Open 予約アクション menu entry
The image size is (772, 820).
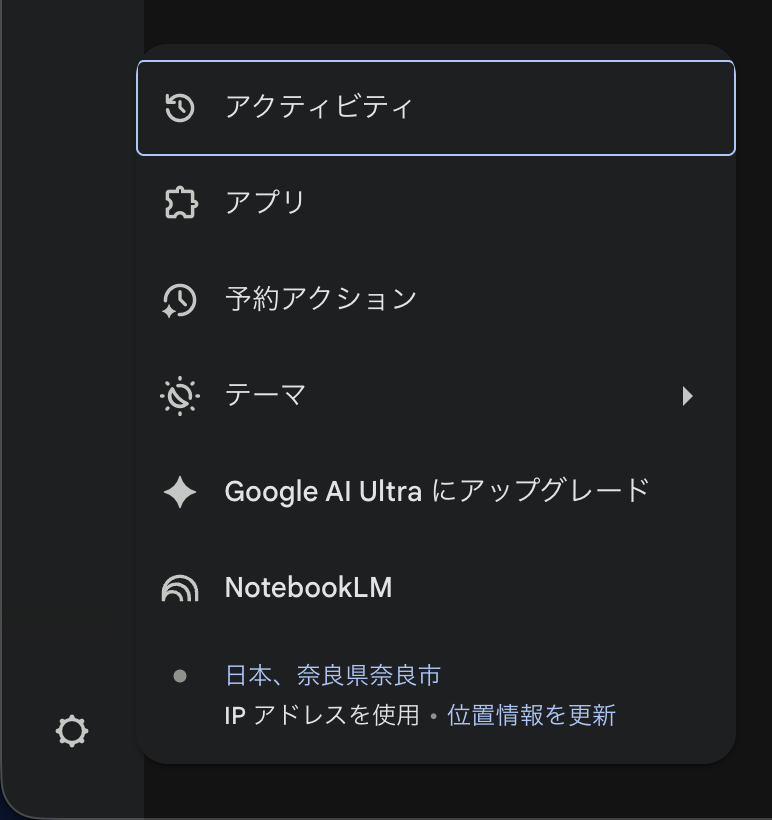point(320,299)
